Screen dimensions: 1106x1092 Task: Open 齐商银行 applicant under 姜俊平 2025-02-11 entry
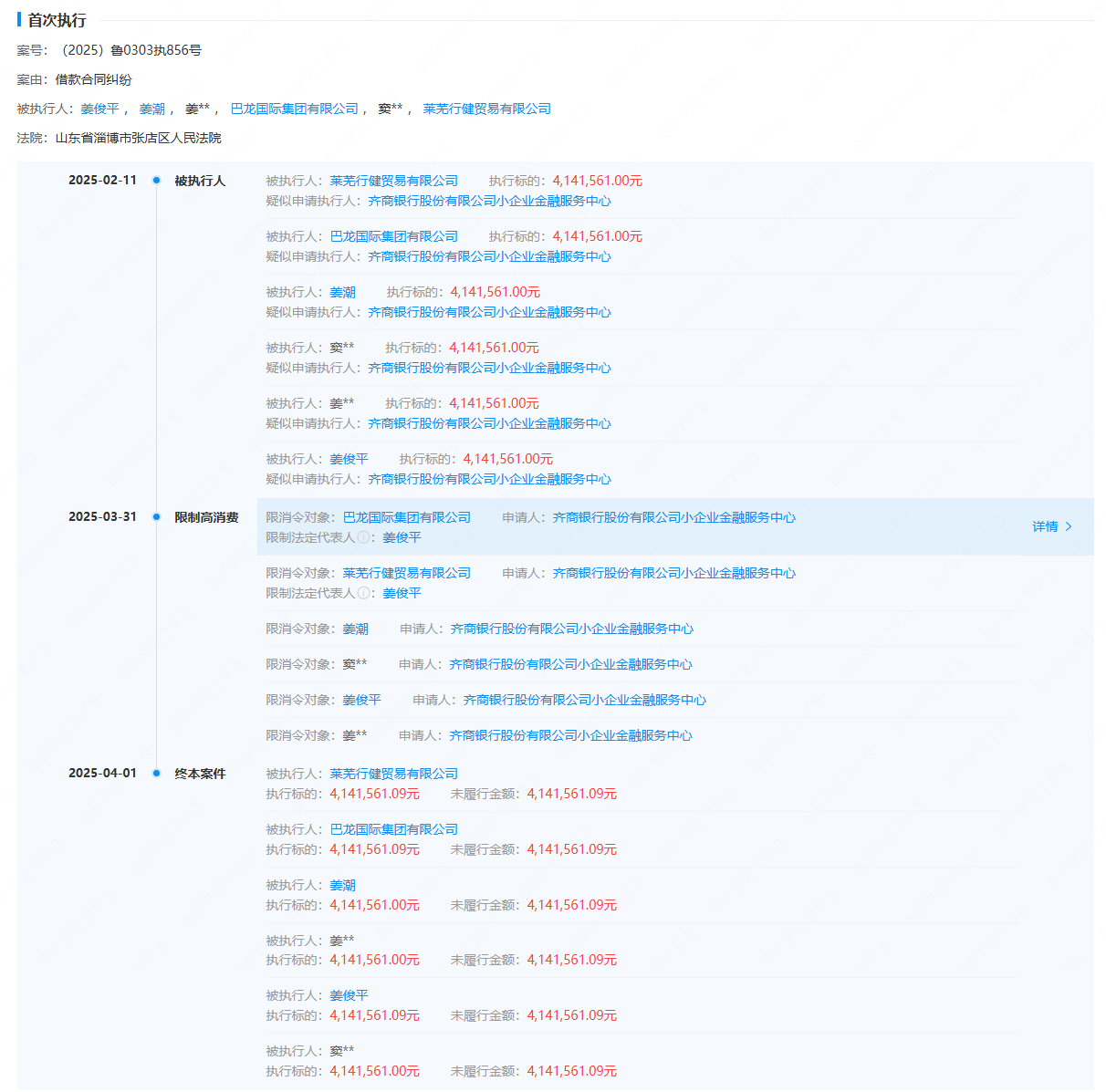(x=490, y=480)
